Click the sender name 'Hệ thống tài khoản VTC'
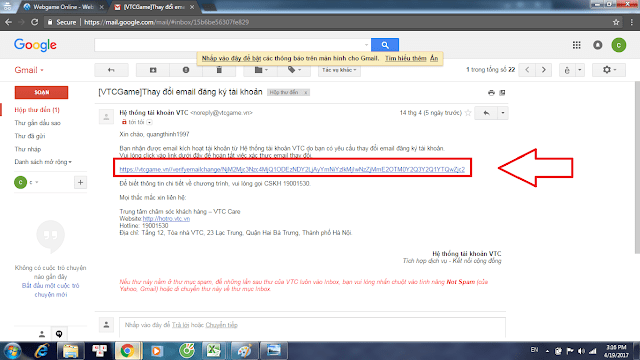The image size is (640, 360). [x=154, y=113]
